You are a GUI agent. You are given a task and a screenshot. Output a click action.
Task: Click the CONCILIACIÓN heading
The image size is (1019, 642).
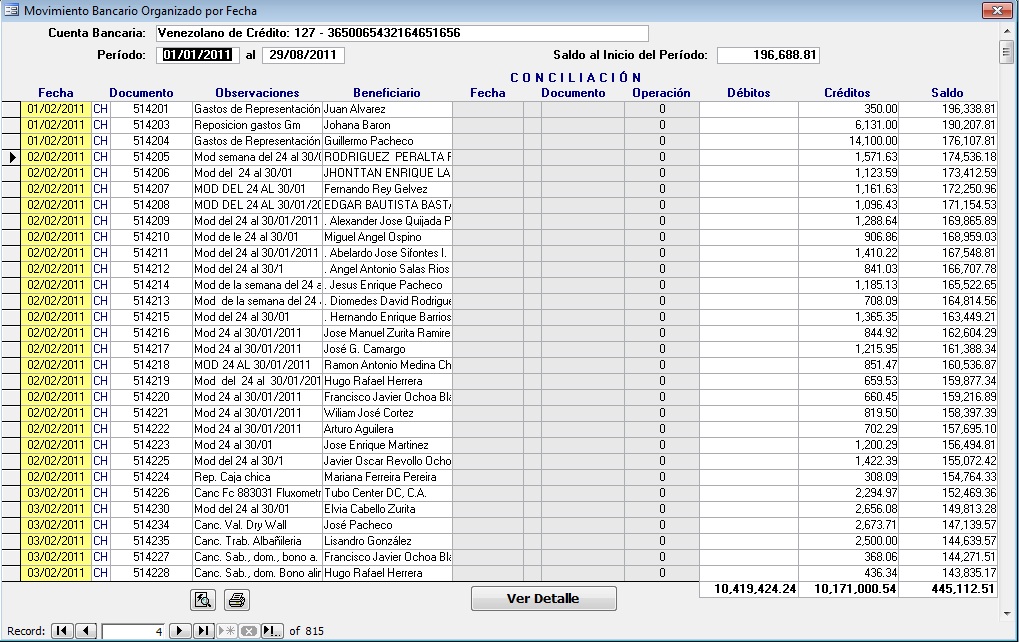coord(576,78)
